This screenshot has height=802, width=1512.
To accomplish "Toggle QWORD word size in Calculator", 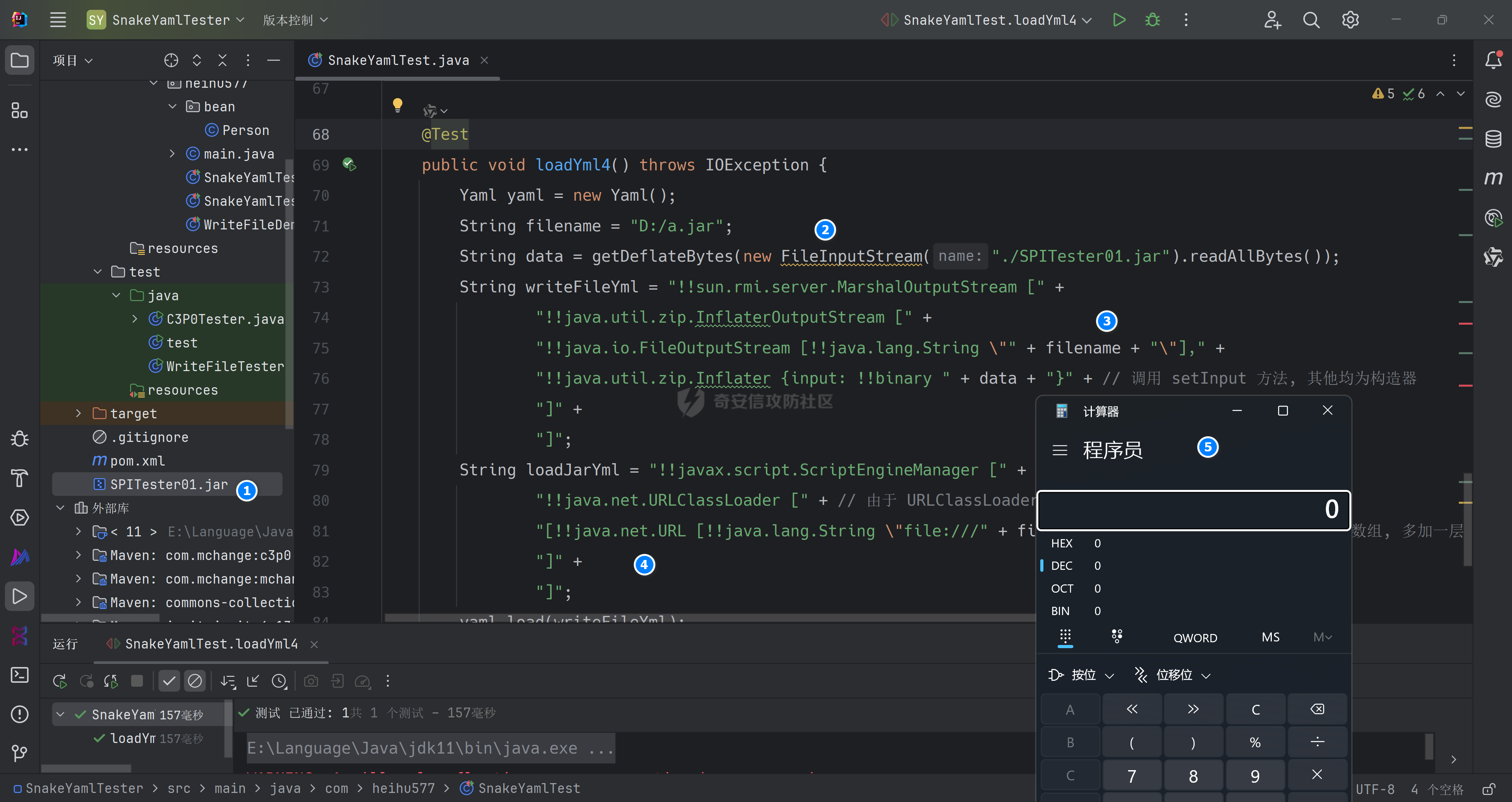I will pyautogui.click(x=1195, y=638).
